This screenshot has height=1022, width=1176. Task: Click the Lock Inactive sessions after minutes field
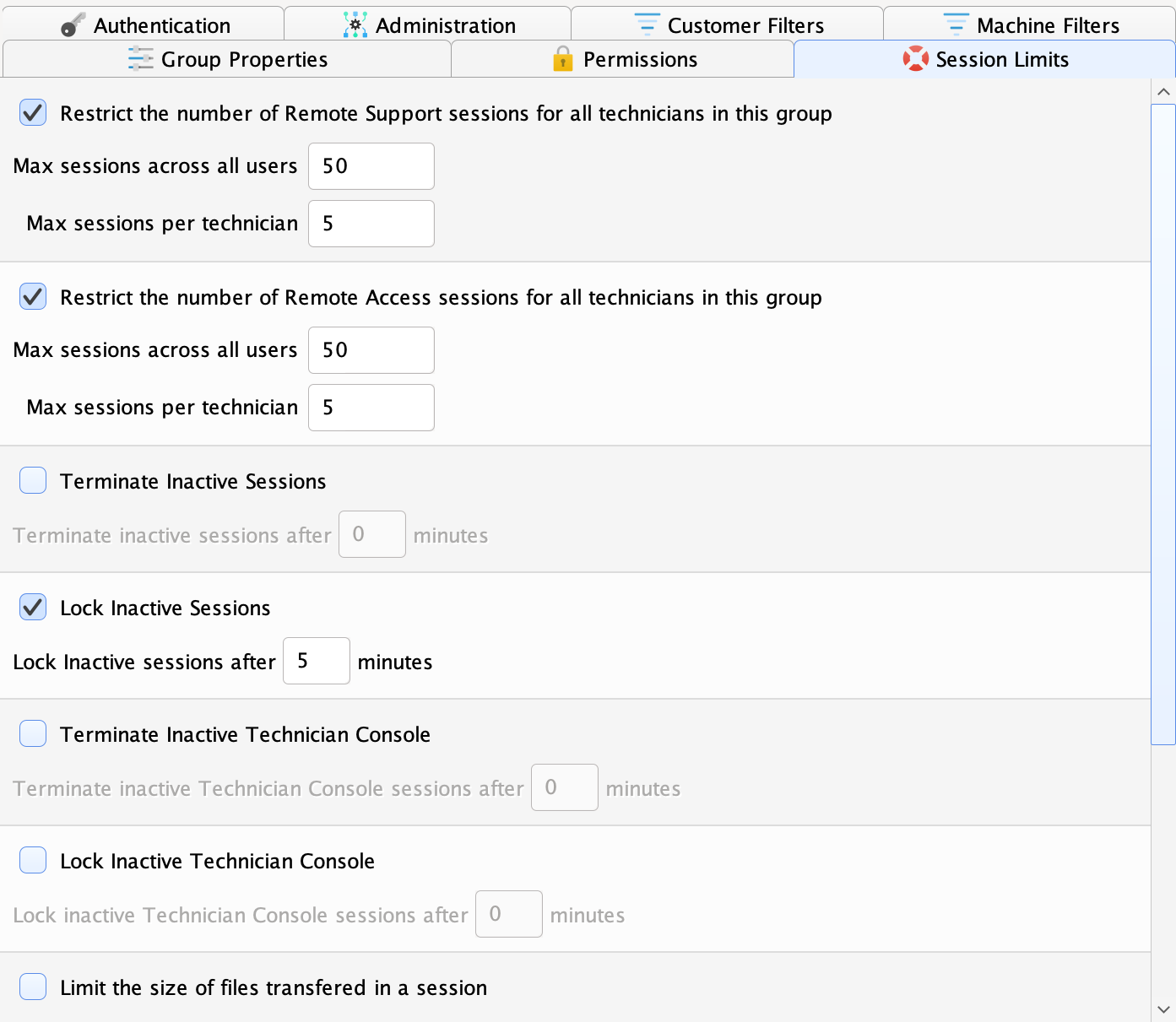pos(317,661)
